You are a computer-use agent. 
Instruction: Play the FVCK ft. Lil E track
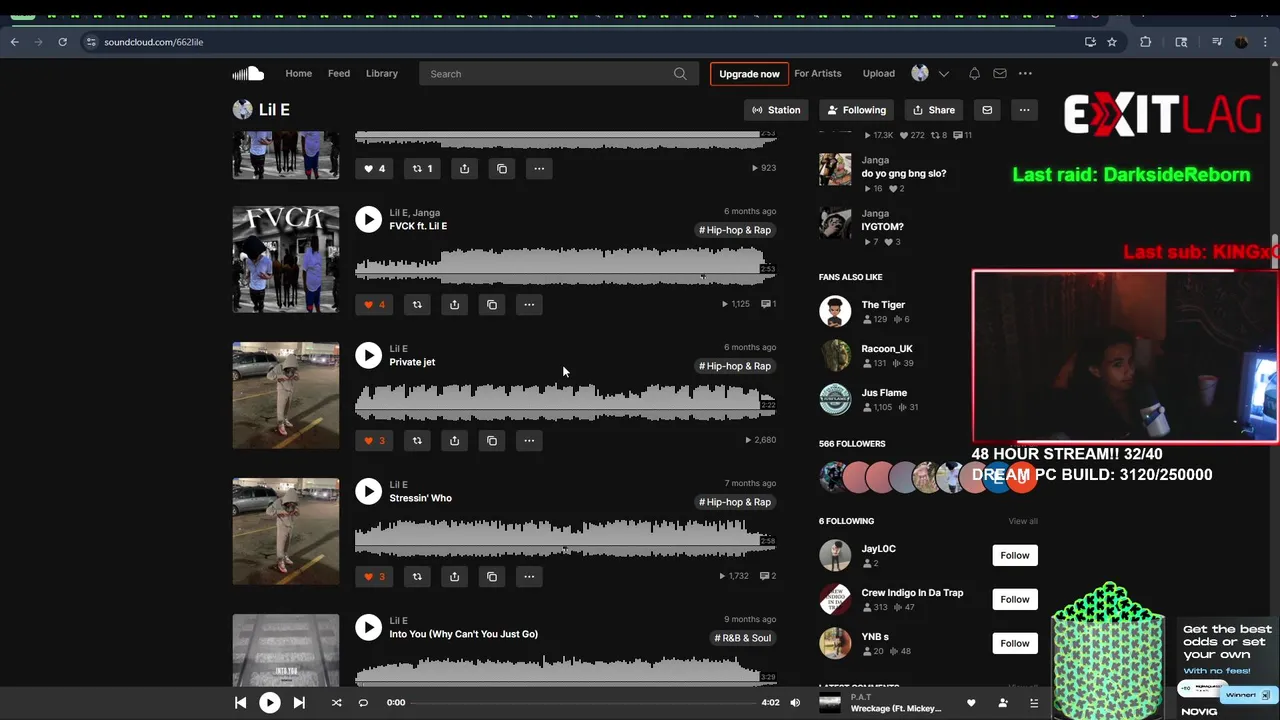pyautogui.click(x=368, y=219)
